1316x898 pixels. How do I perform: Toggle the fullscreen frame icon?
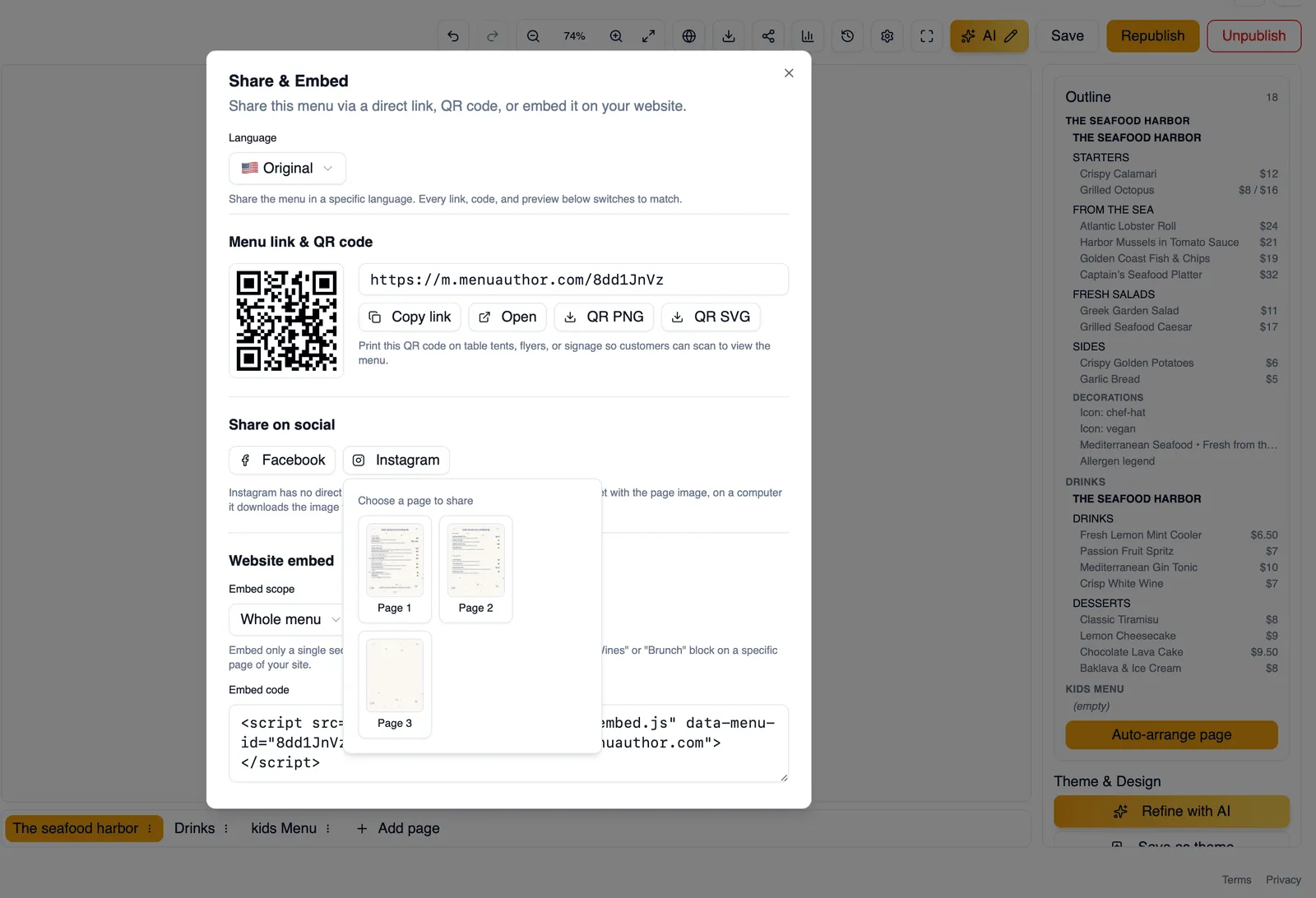coord(927,36)
